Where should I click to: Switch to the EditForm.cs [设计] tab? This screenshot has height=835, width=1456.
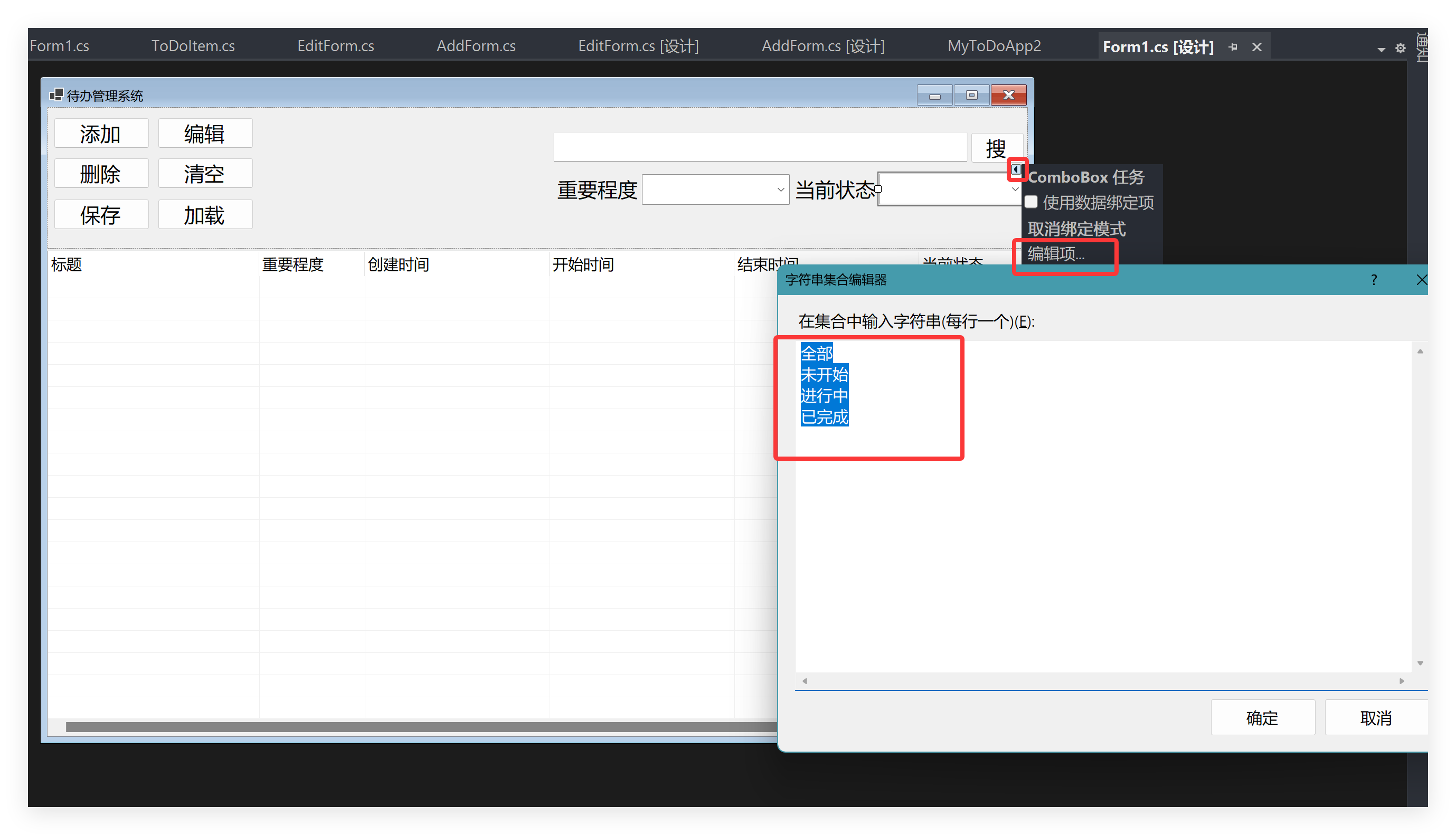(638, 46)
